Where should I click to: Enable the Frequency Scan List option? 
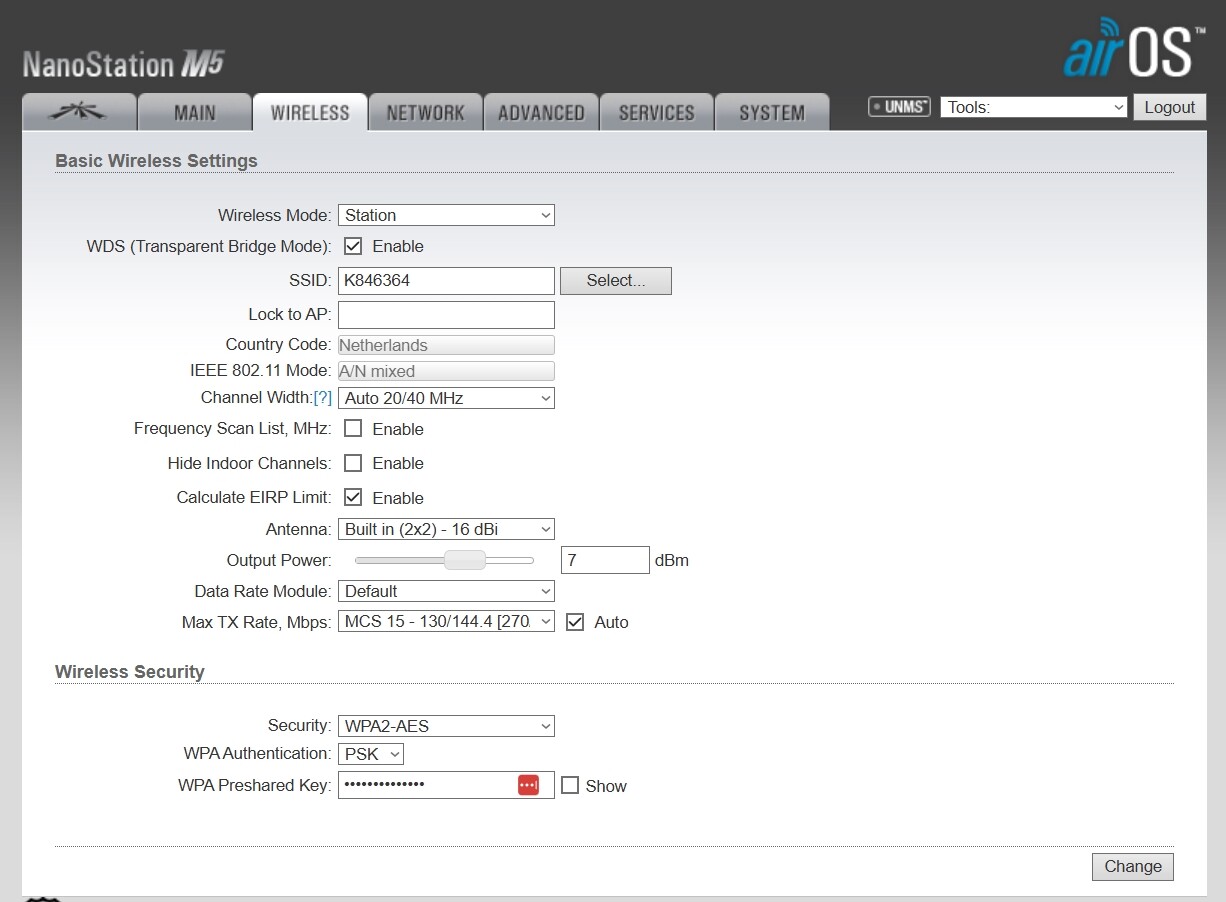click(x=353, y=428)
